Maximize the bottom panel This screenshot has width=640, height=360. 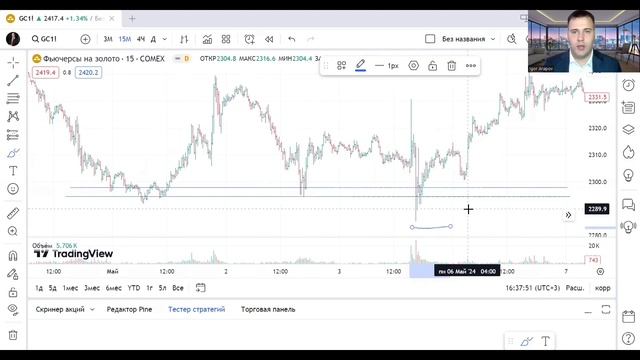pyautogui.click(x=606, y=309)
